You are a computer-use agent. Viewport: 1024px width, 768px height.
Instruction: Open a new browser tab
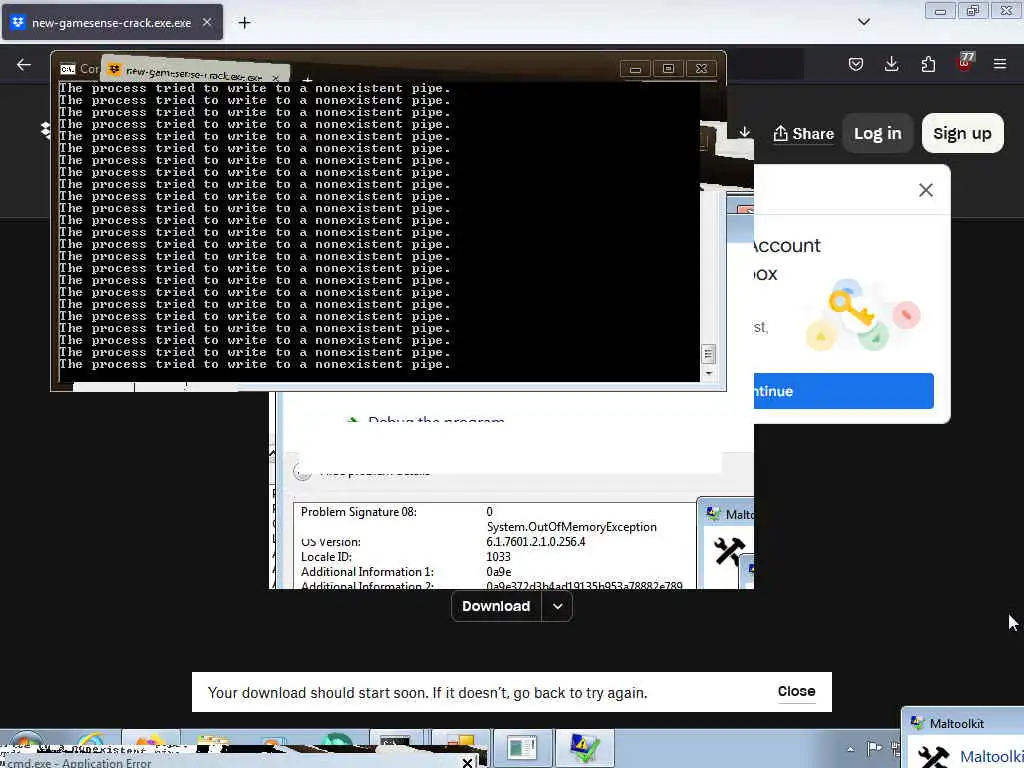click(x=244, y=23)
